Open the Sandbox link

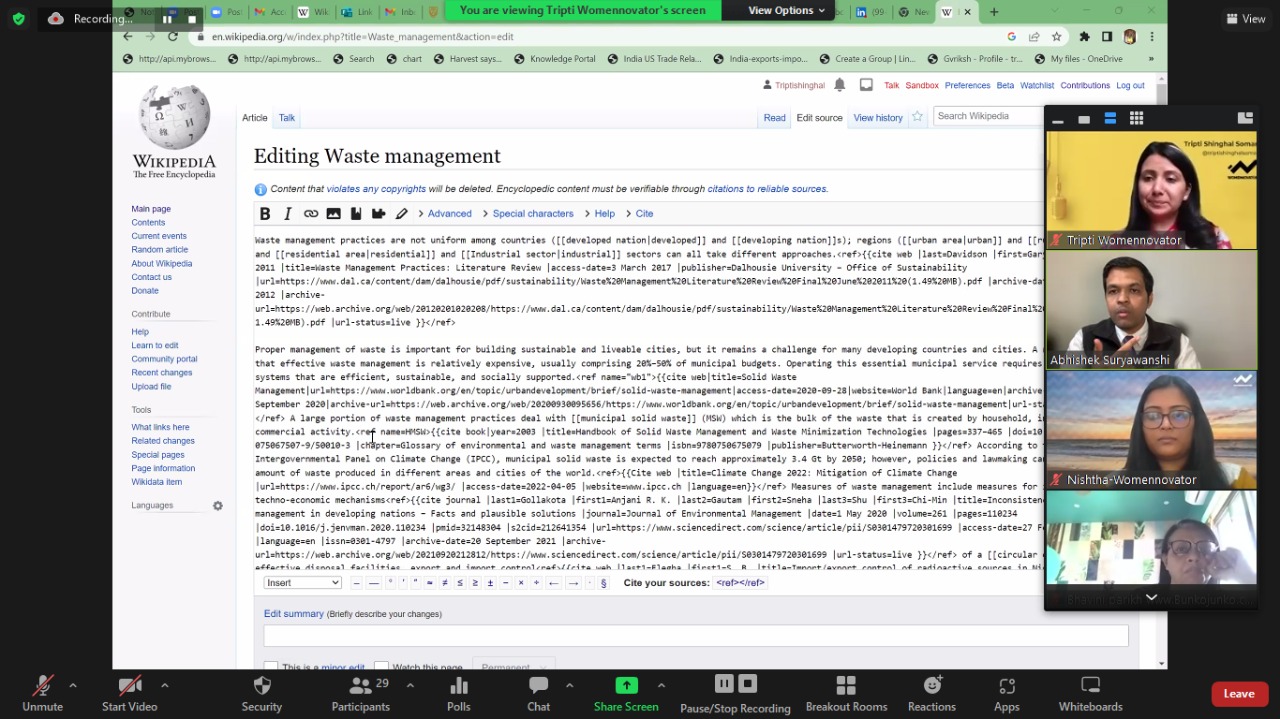pos(922,86)
